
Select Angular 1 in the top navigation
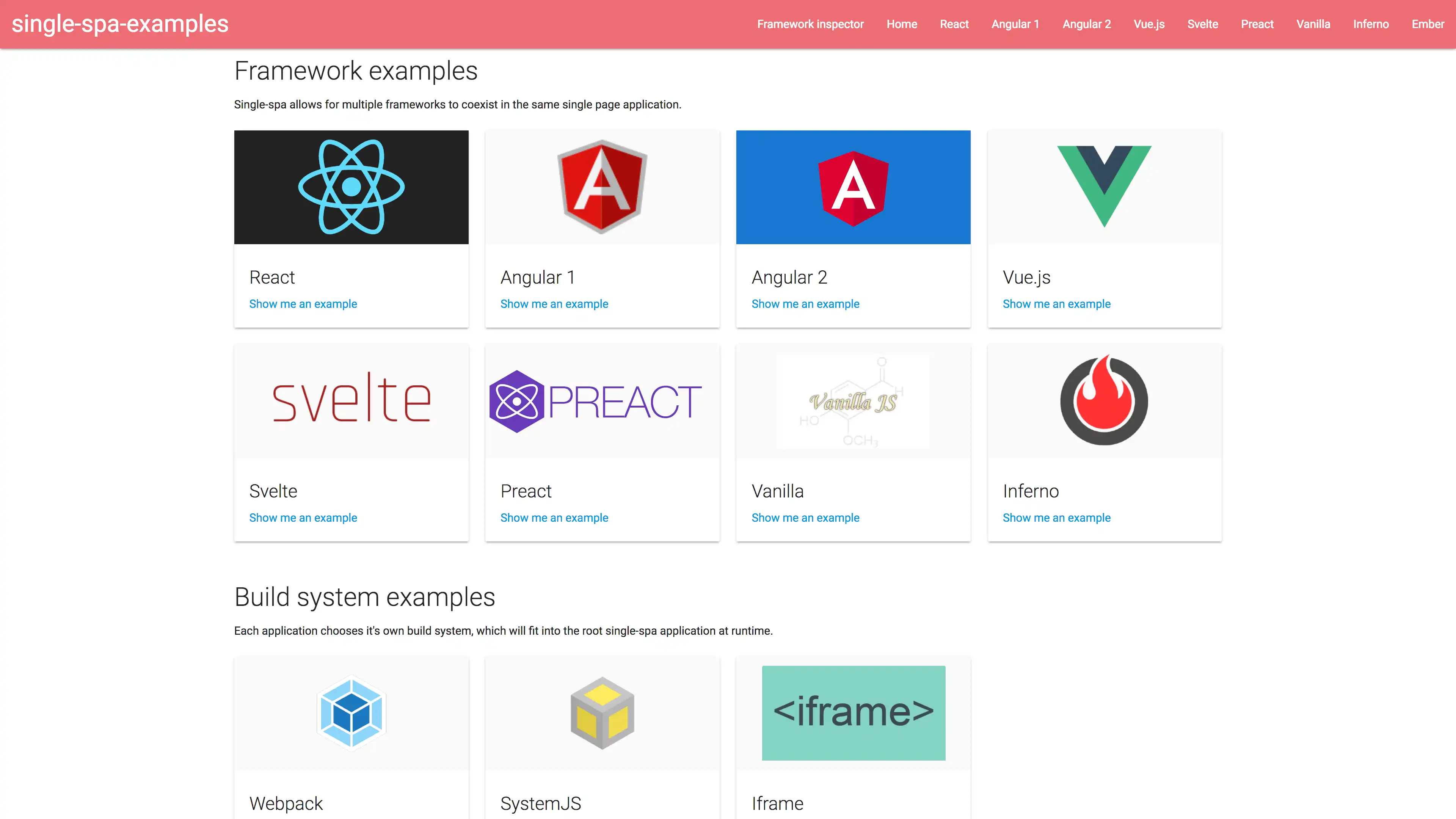coord(1015,24)
